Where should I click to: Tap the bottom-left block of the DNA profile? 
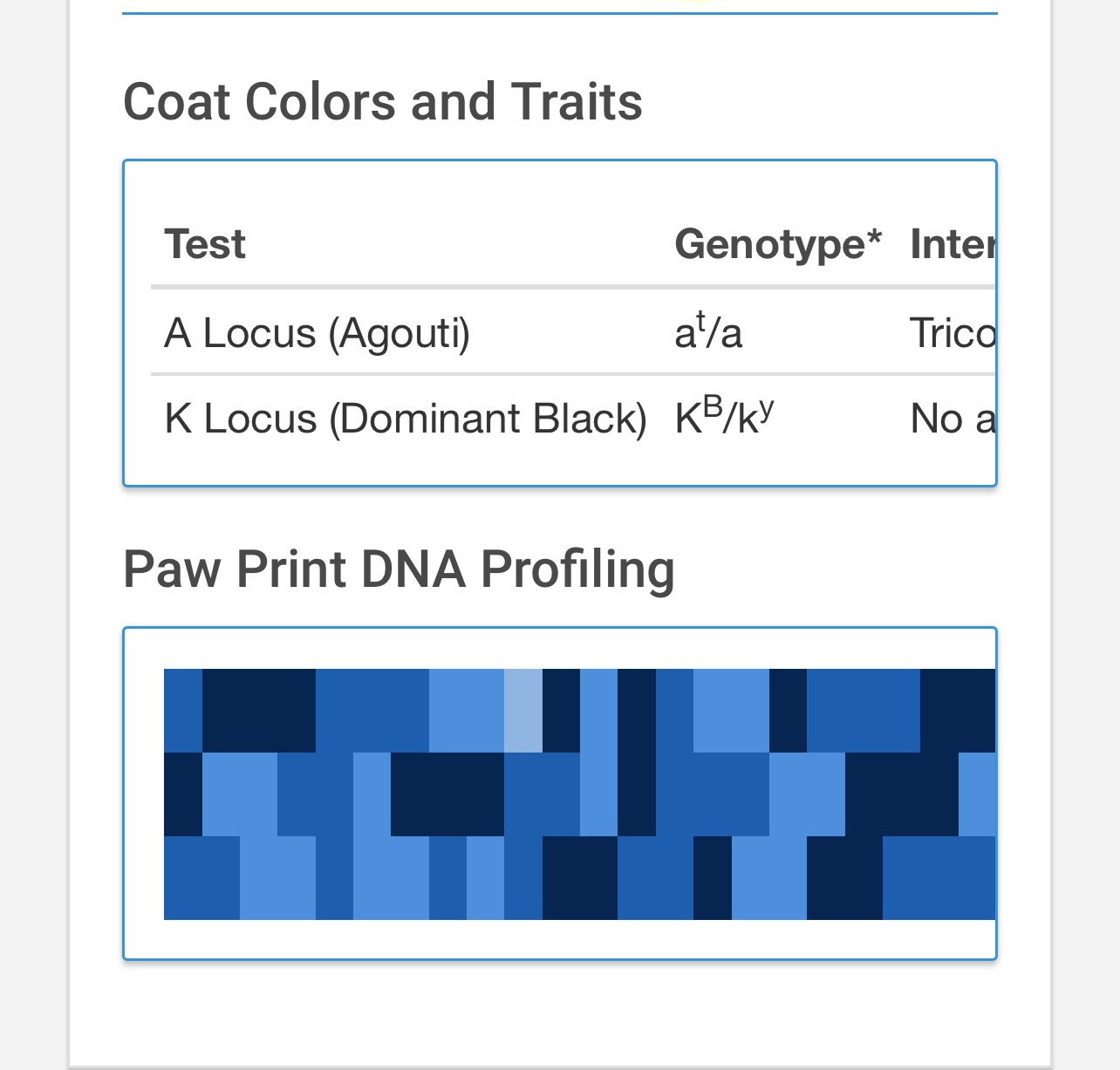201,877
